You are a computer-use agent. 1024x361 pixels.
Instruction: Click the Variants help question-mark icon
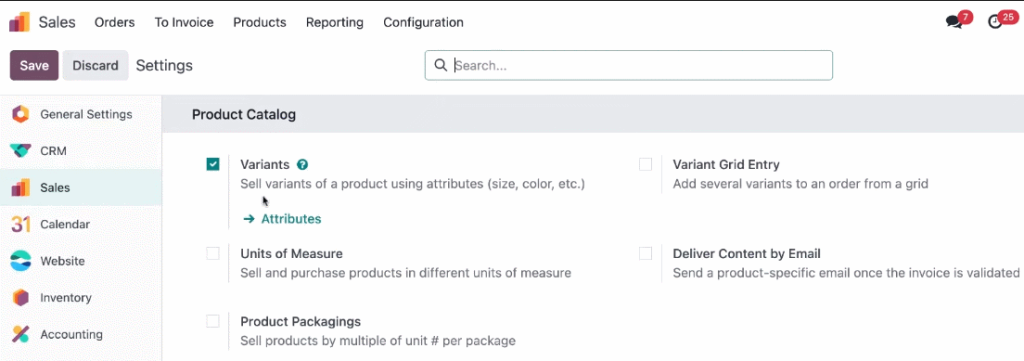pyautogui.click(x=302, y=165)
